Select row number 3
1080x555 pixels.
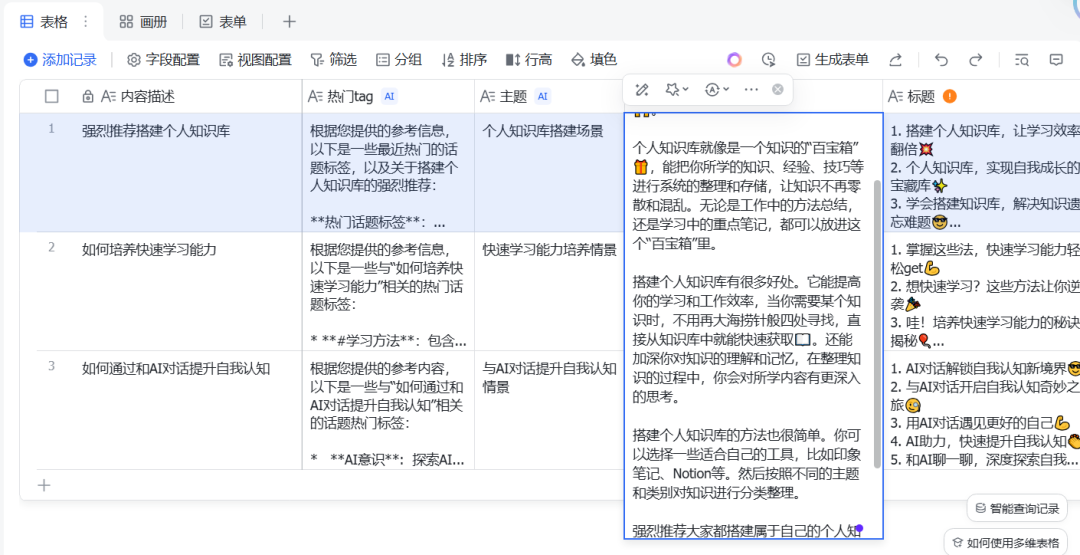tap(51, 366)
